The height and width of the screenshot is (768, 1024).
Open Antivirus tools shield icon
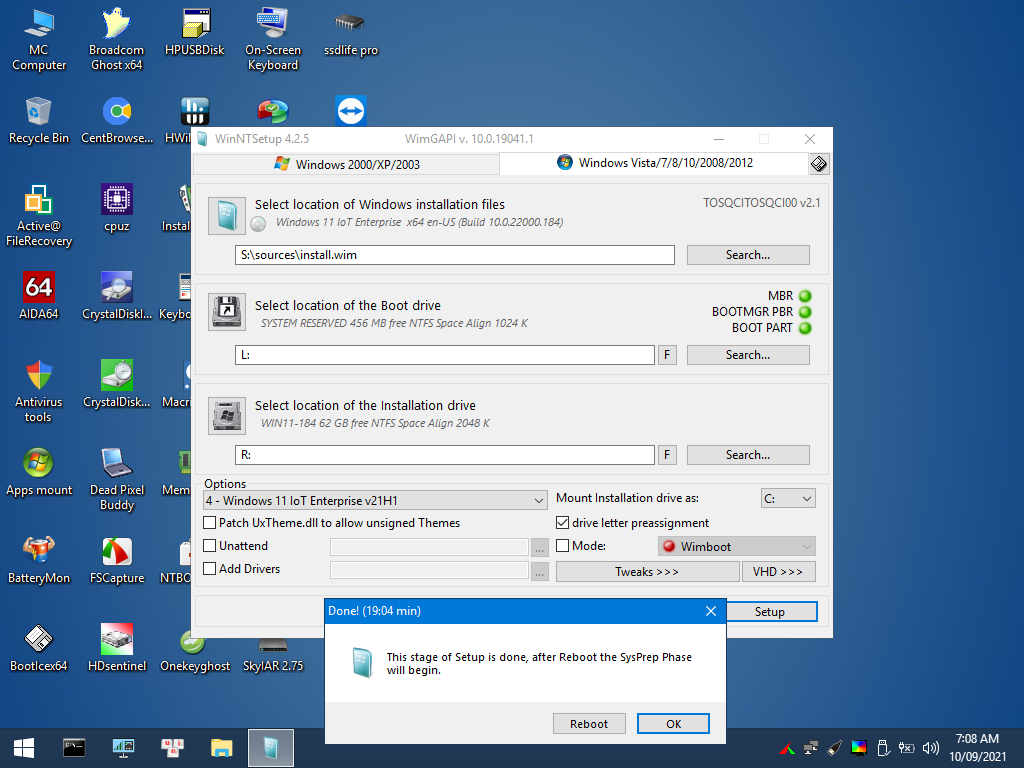coord(39,391)
